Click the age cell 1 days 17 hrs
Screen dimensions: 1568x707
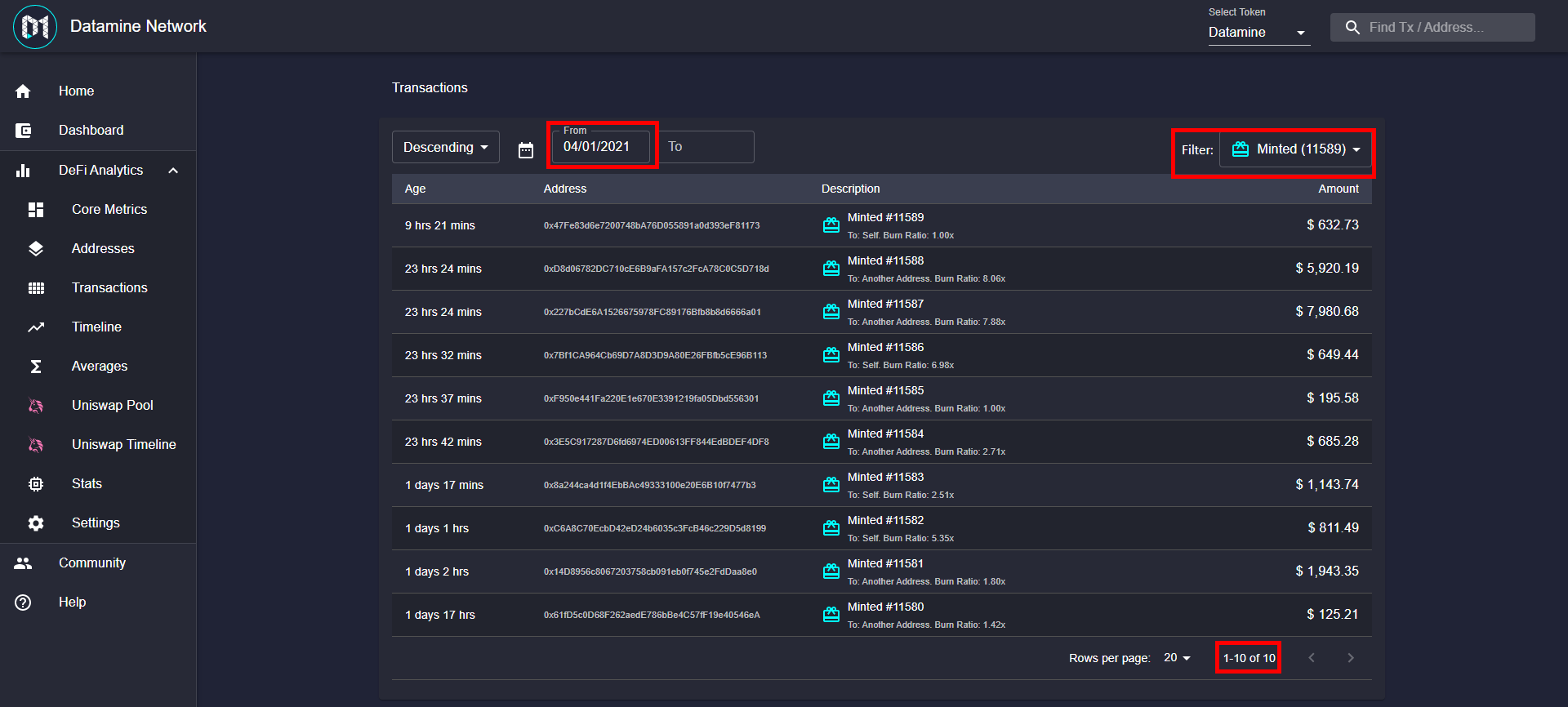[x=440, y=616]
